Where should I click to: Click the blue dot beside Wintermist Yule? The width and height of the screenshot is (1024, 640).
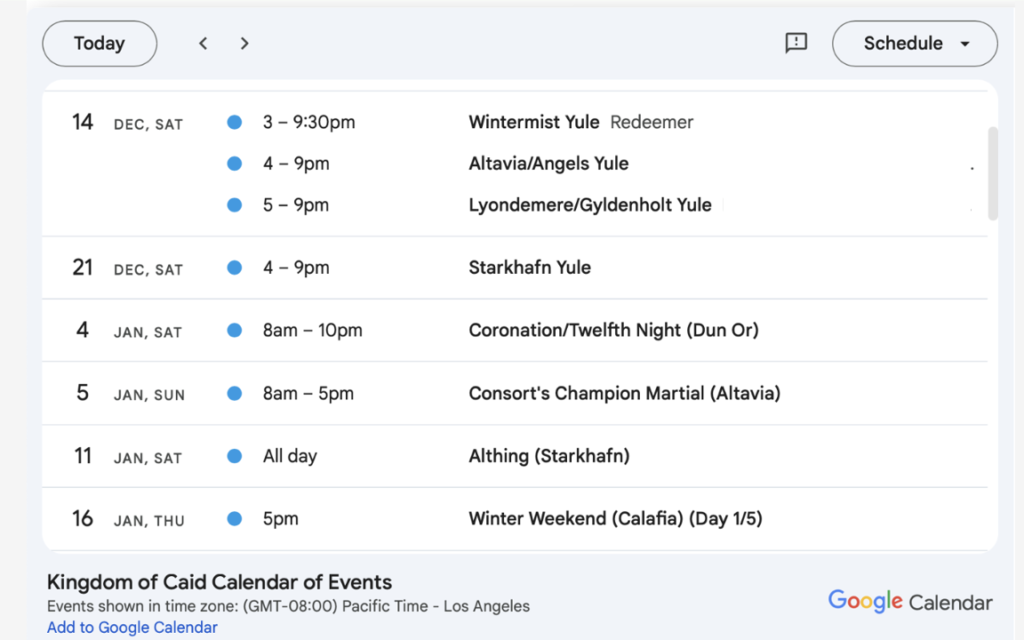click(x=234, y=122)
